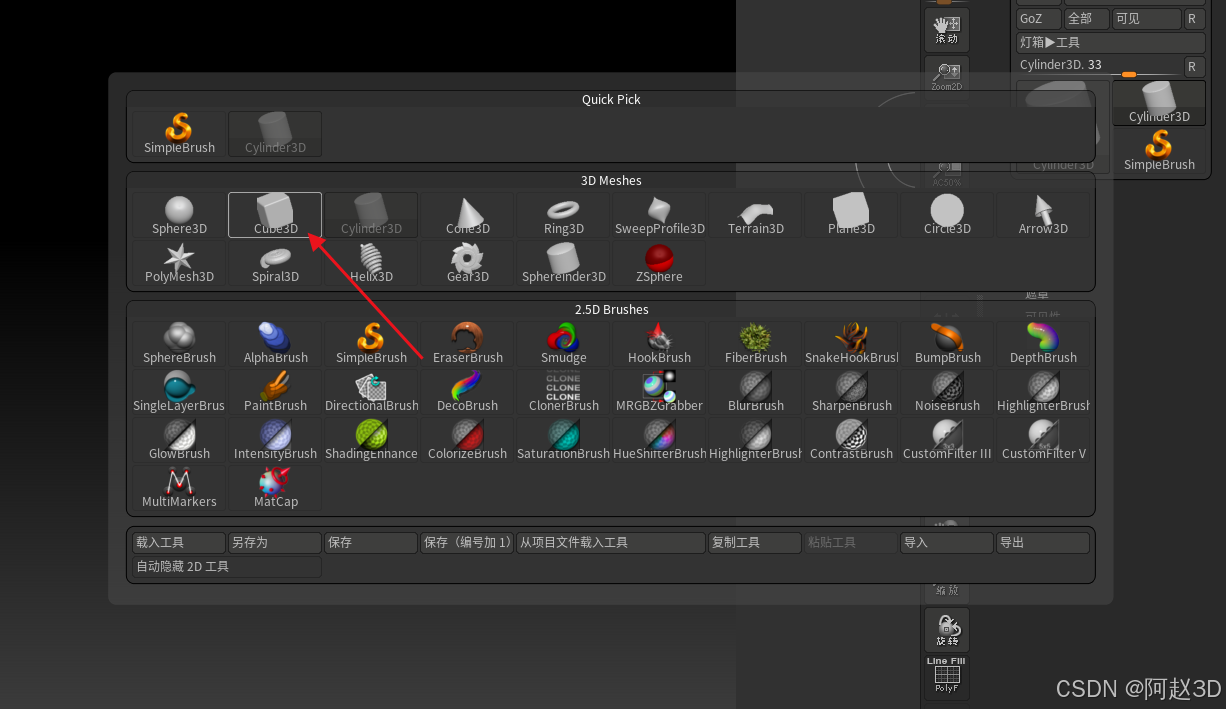Select the Arrow3D primitive
Screen dimensions: 1226x709
(1043, 215)
